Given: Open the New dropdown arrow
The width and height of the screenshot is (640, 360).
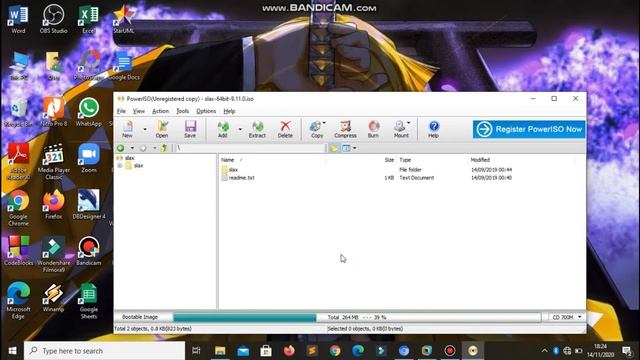Looking at the screenshot, I should (x=144, y=129).
